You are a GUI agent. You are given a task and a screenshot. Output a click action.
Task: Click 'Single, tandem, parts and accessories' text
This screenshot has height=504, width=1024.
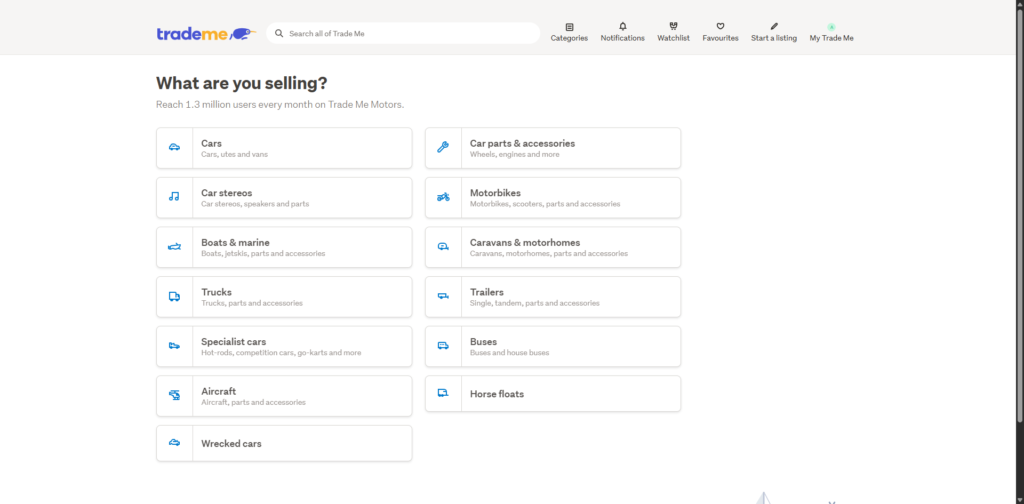pyautogui.click(x=535, y=304)
